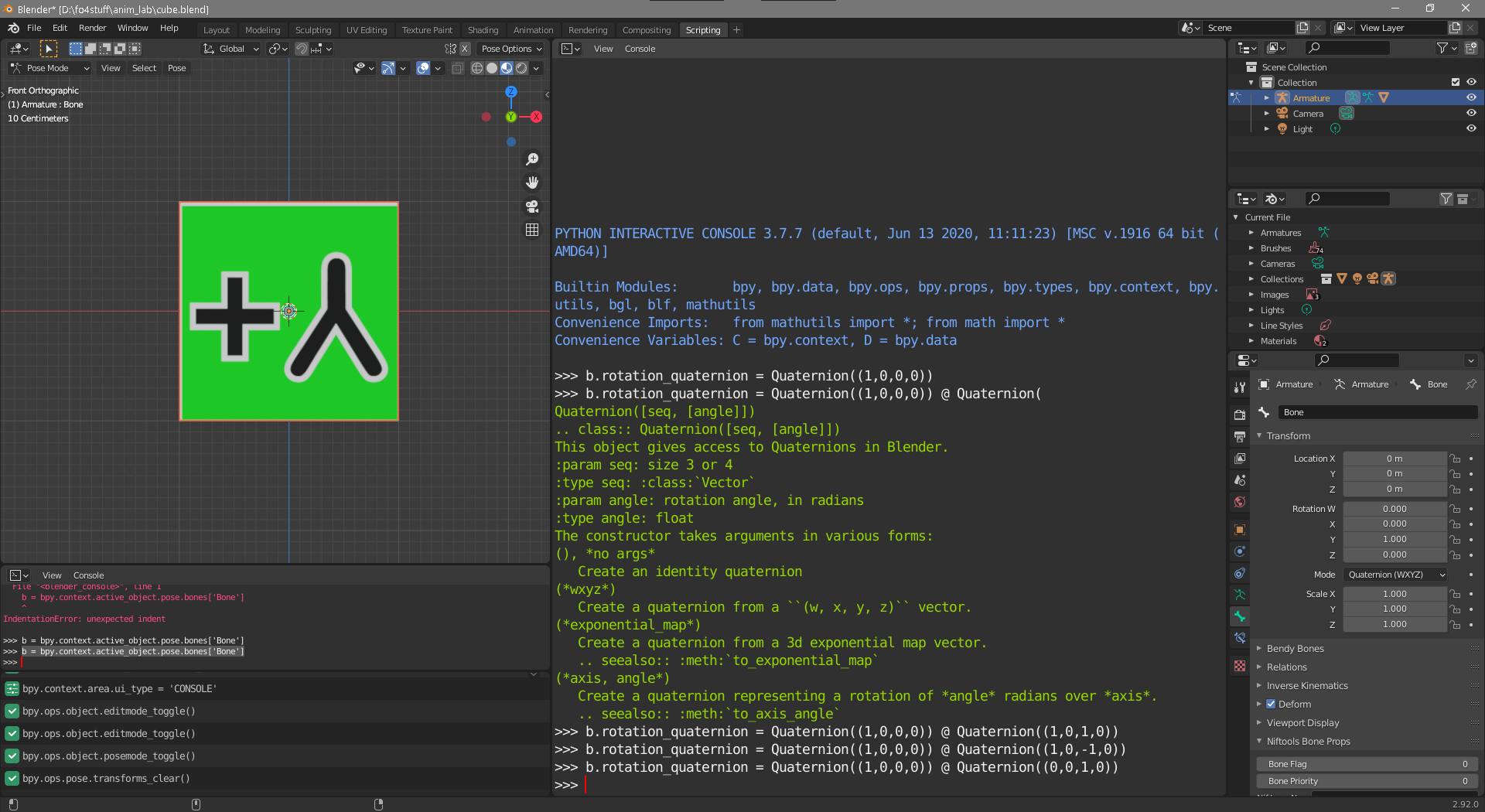Switch to the Shading workspace tab
This screenshot has width=1485, height=812.
point(483,30)
